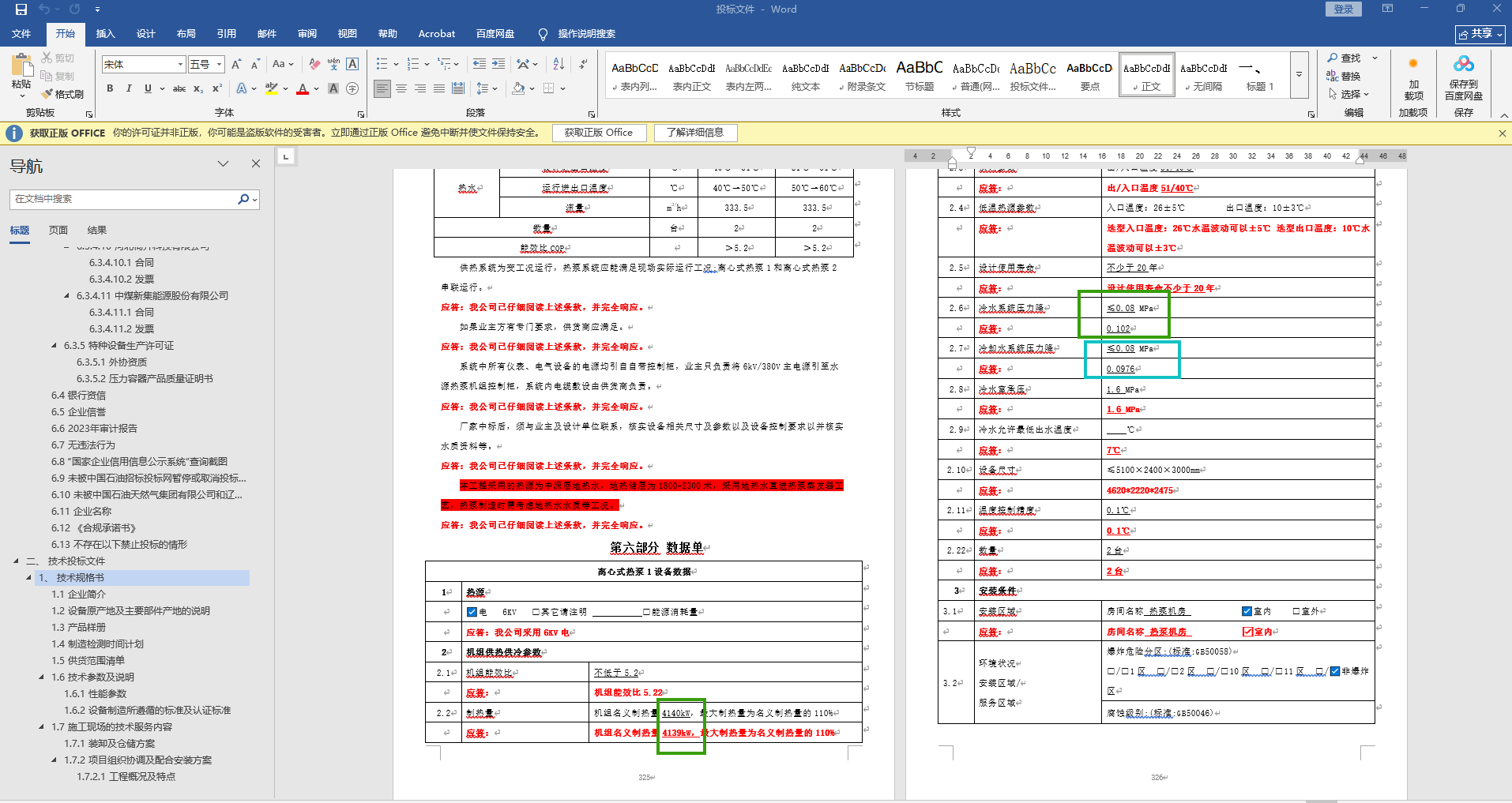Toggle bold formatting
The image size is (1512, 803).
[x=110, y=88]
